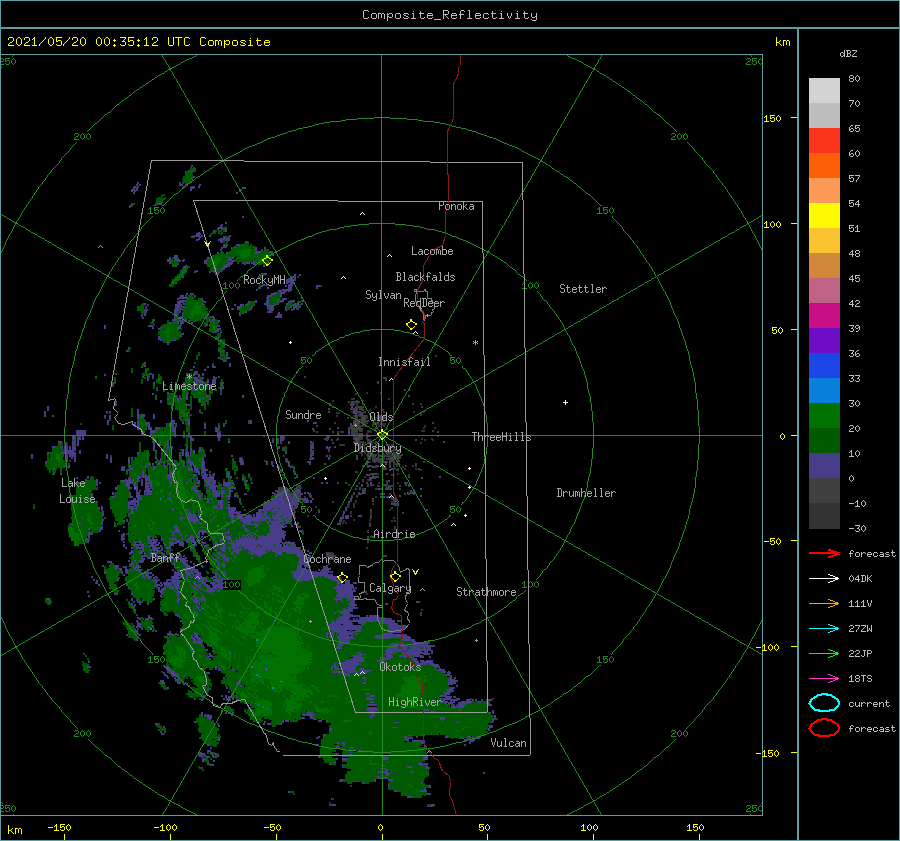Click the dBZ legend heading
Screen dimensions: 900x841
(x=848, y=53)
